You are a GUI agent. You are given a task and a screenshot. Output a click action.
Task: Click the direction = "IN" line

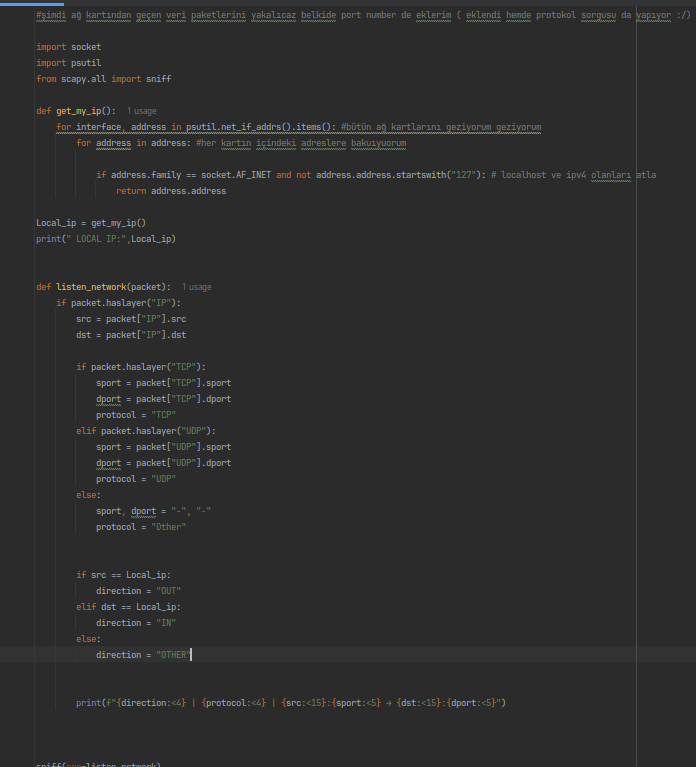pyautogui.click(x=136, y=623)
